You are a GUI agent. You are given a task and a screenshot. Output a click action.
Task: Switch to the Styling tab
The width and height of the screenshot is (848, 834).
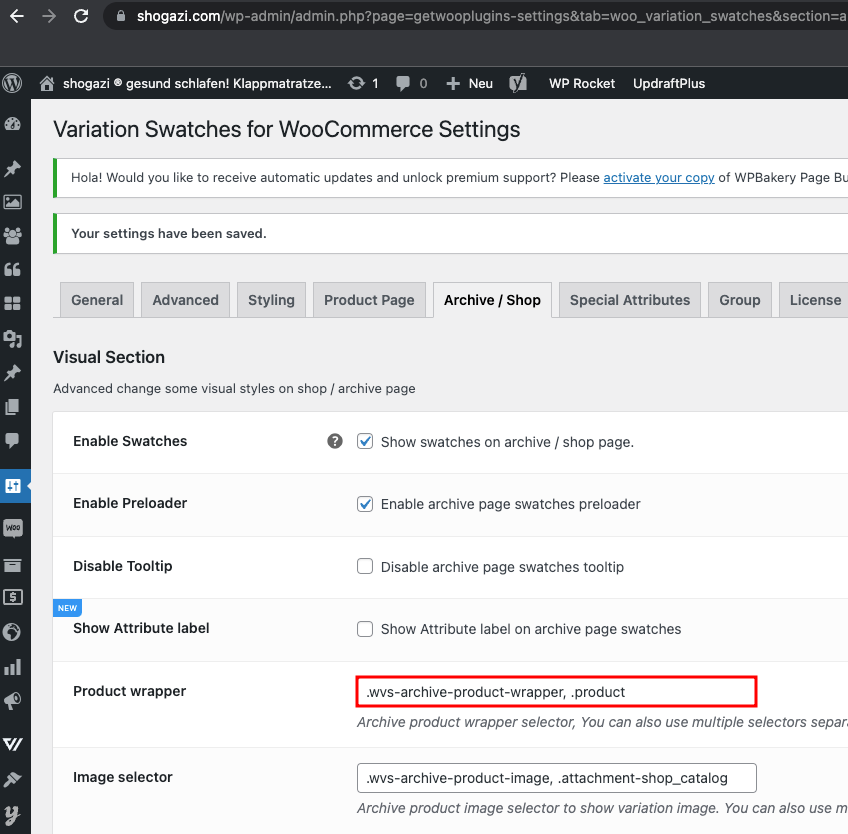271,300
